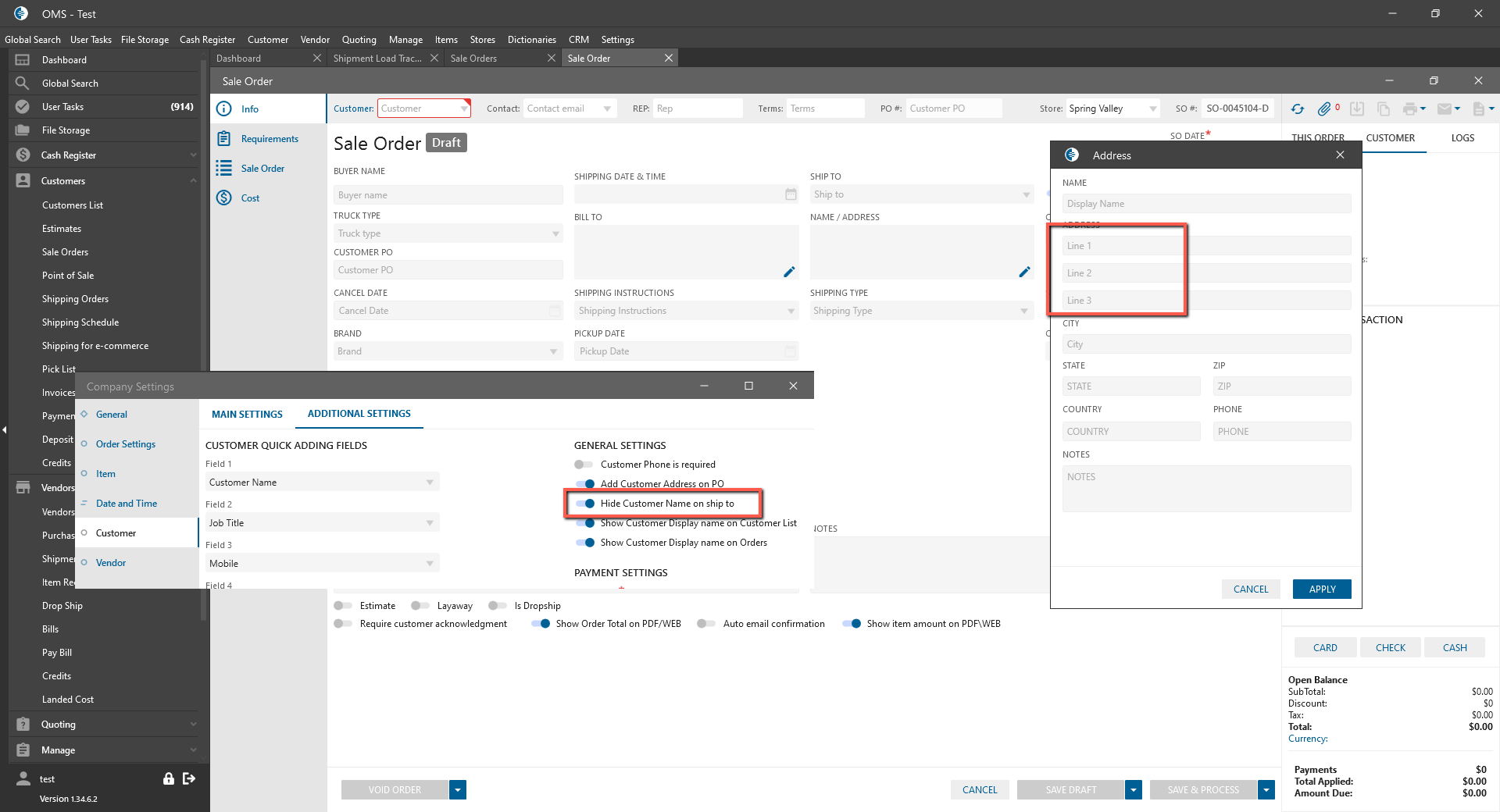Screen dimensions: 1500x812
Task: Select Order Settings in Company Settings sidebar
Action: (126, 444)
